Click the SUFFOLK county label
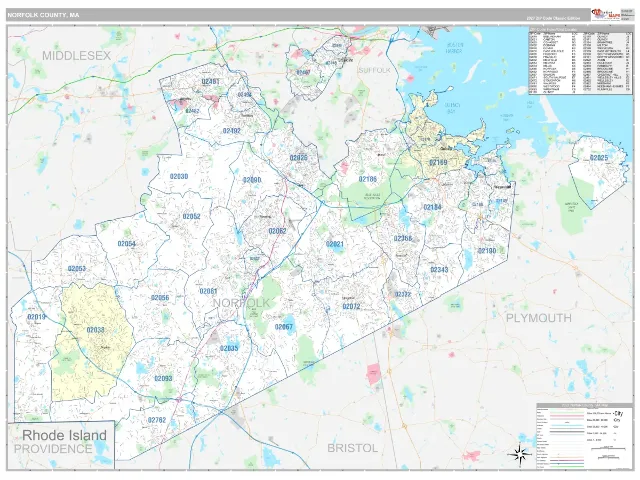This screenshot has height=480, width=640. point(374,70)
